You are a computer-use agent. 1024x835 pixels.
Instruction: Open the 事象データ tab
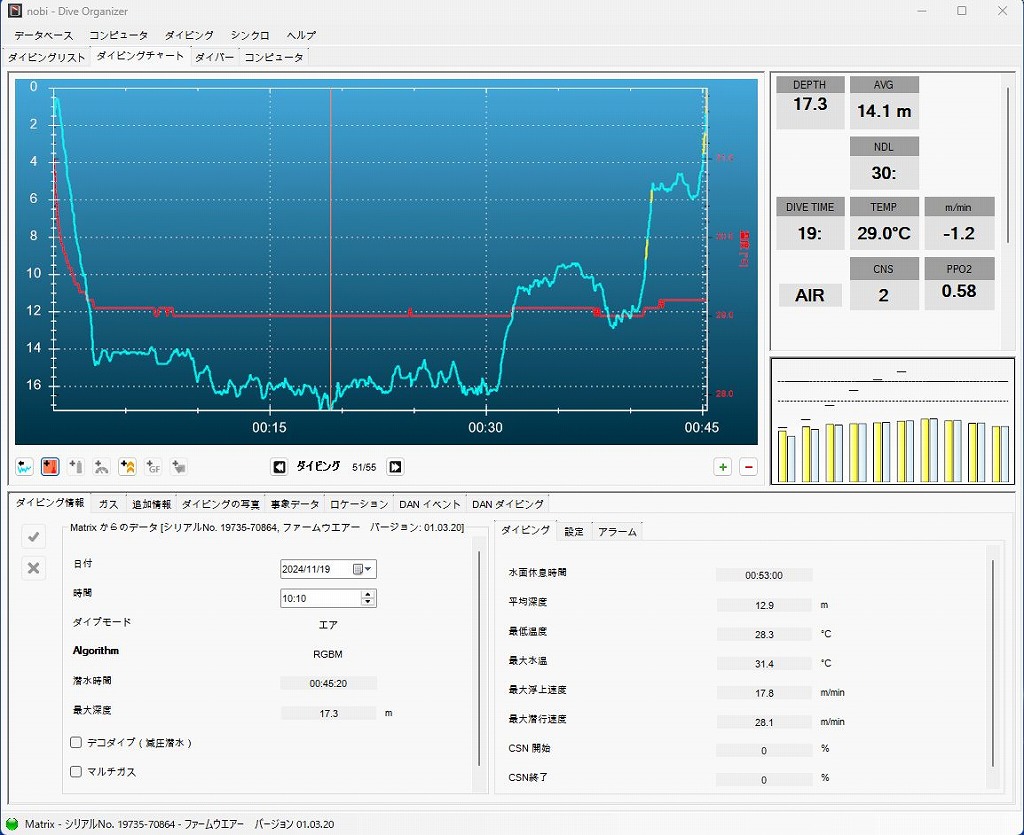pos(295,504)
